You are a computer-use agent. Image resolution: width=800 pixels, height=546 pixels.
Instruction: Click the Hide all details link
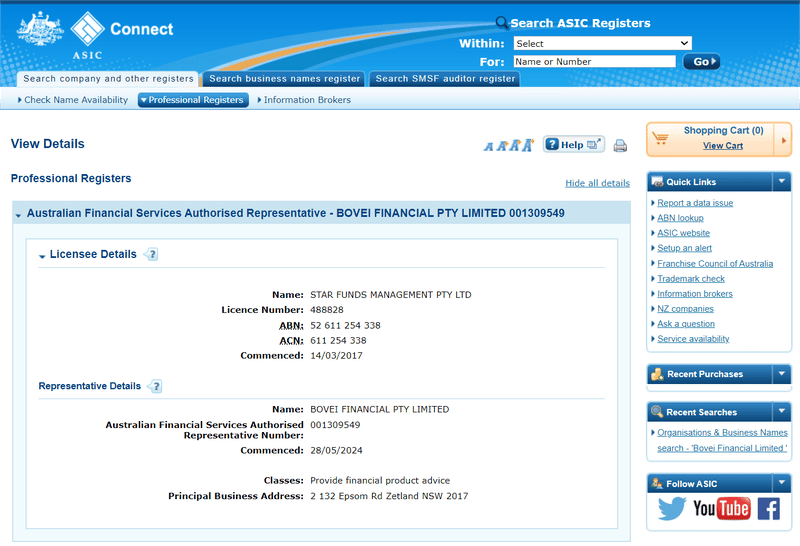coord(597,183)
